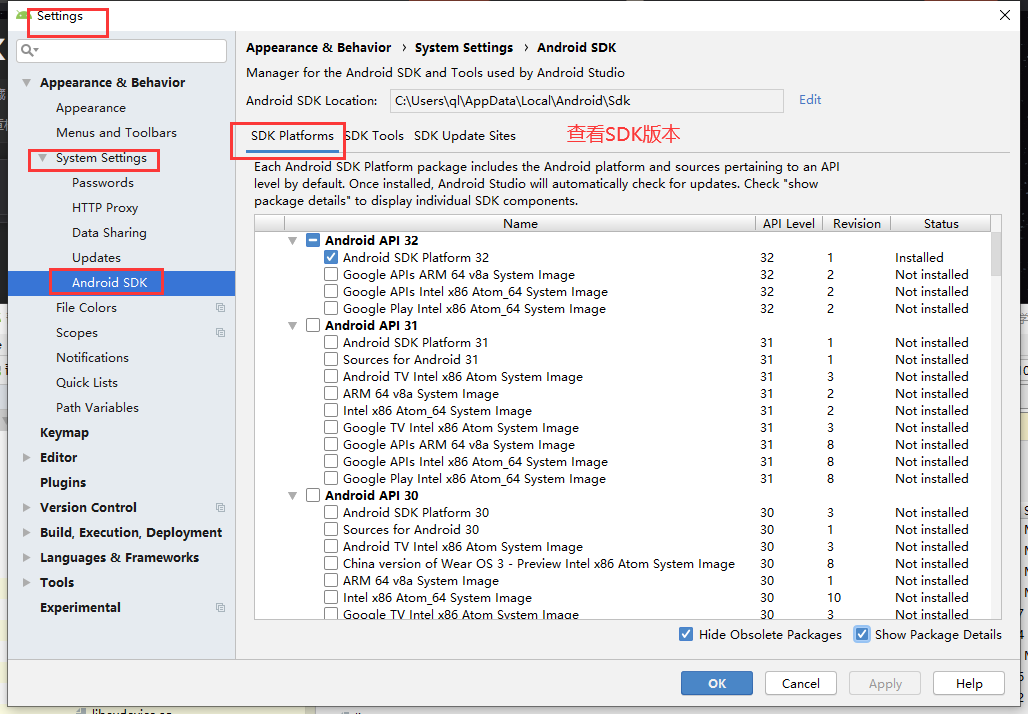Click the project-level icon beside File Colors
This screenshot has height=714, width=1028.
[220, 307]
